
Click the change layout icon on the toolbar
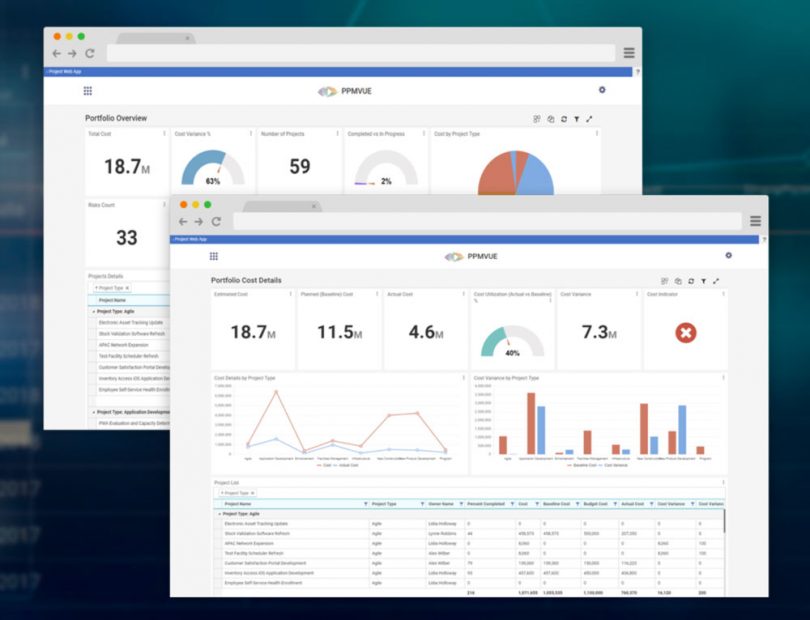coord(663,281)
